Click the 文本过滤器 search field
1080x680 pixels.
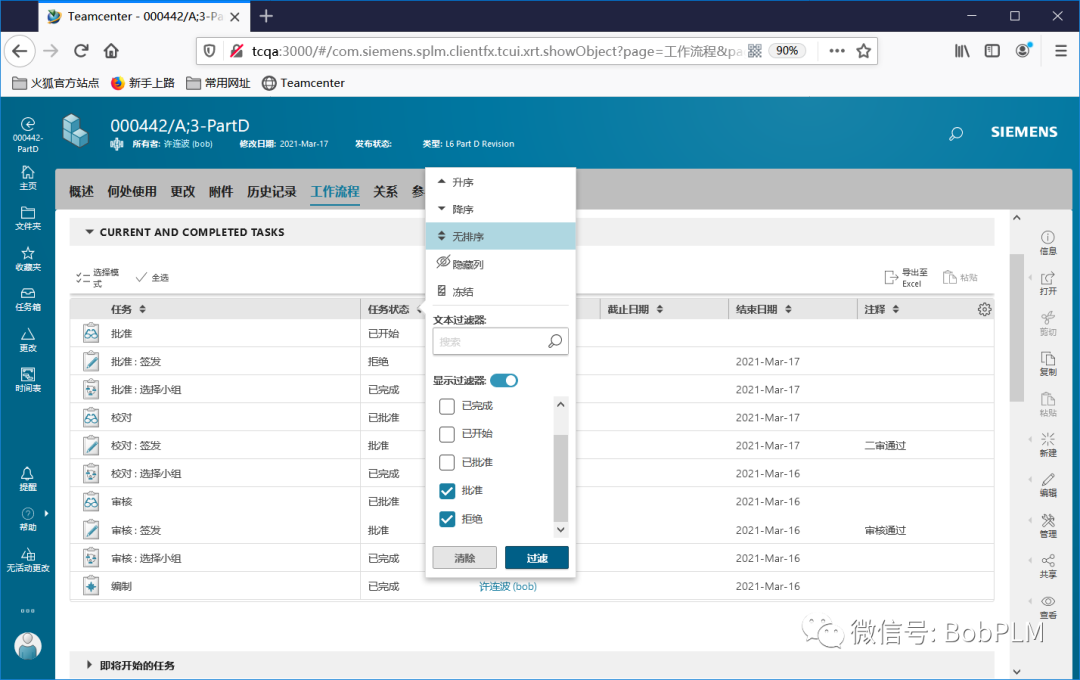(500, 341)
